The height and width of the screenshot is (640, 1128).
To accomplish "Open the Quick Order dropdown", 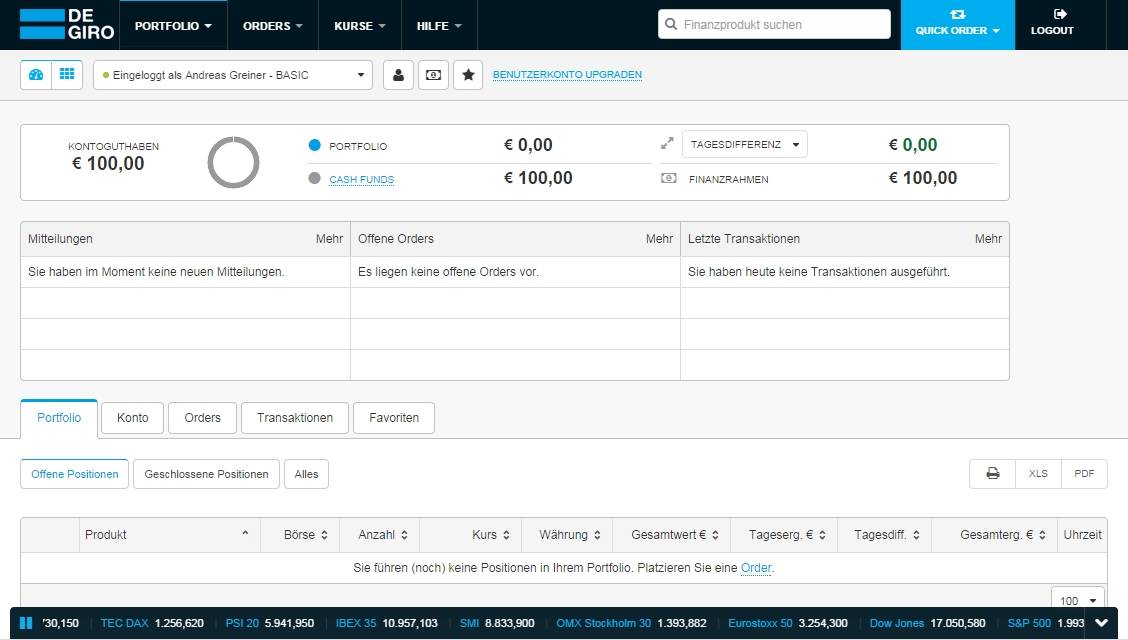I will pyautogui.click(x=958, y=24).
